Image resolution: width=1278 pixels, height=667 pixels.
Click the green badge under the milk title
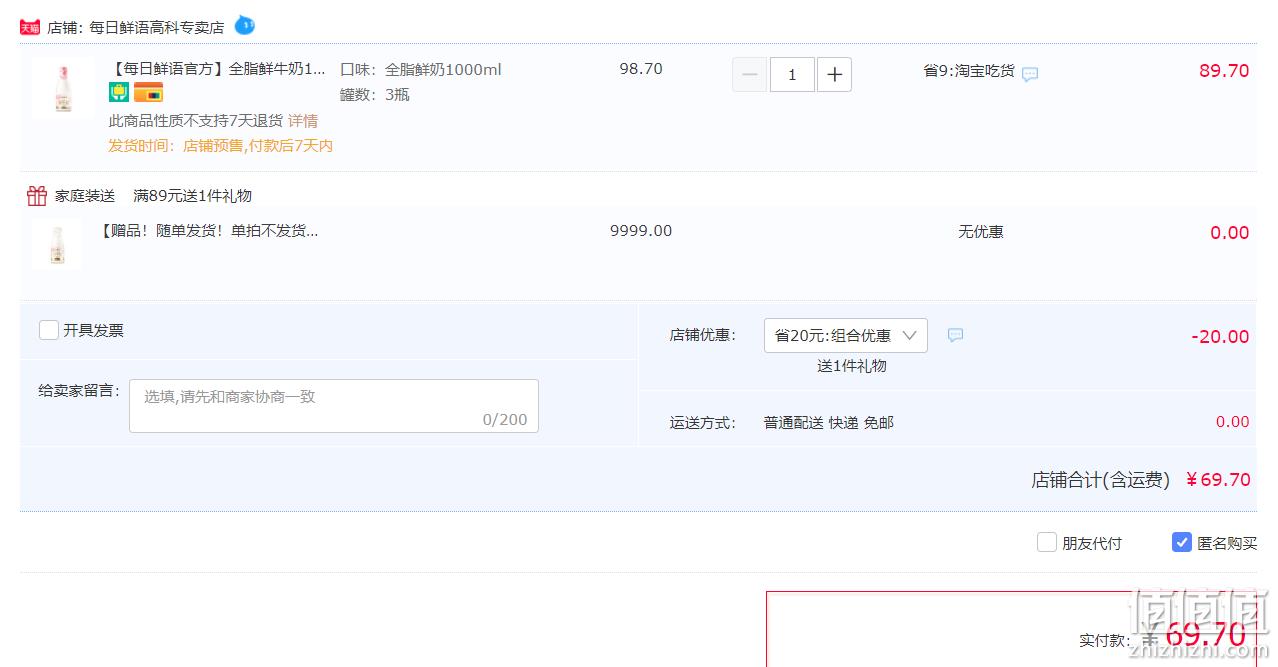(119, 93)
